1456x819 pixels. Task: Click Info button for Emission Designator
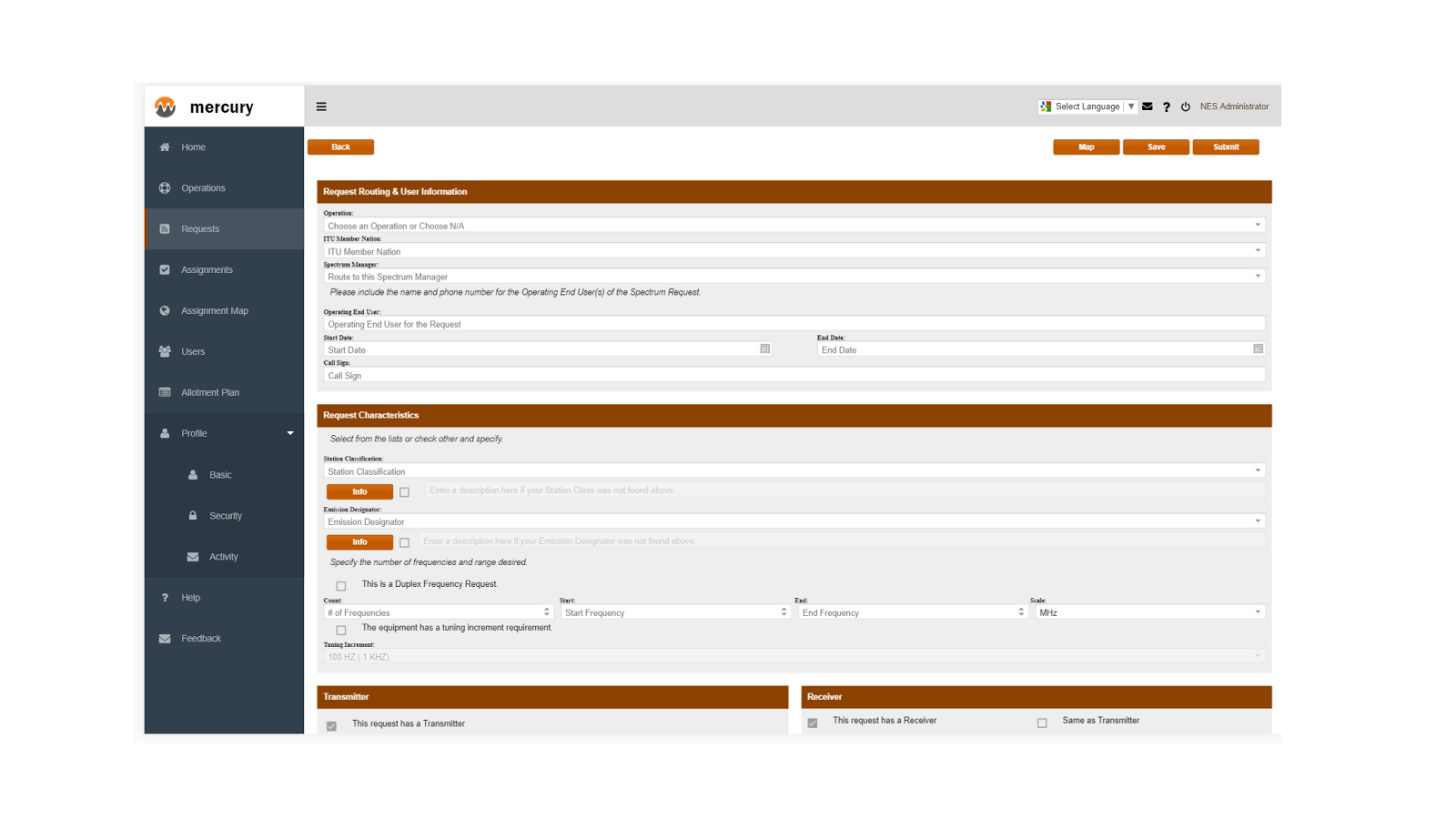click(359, 541)
